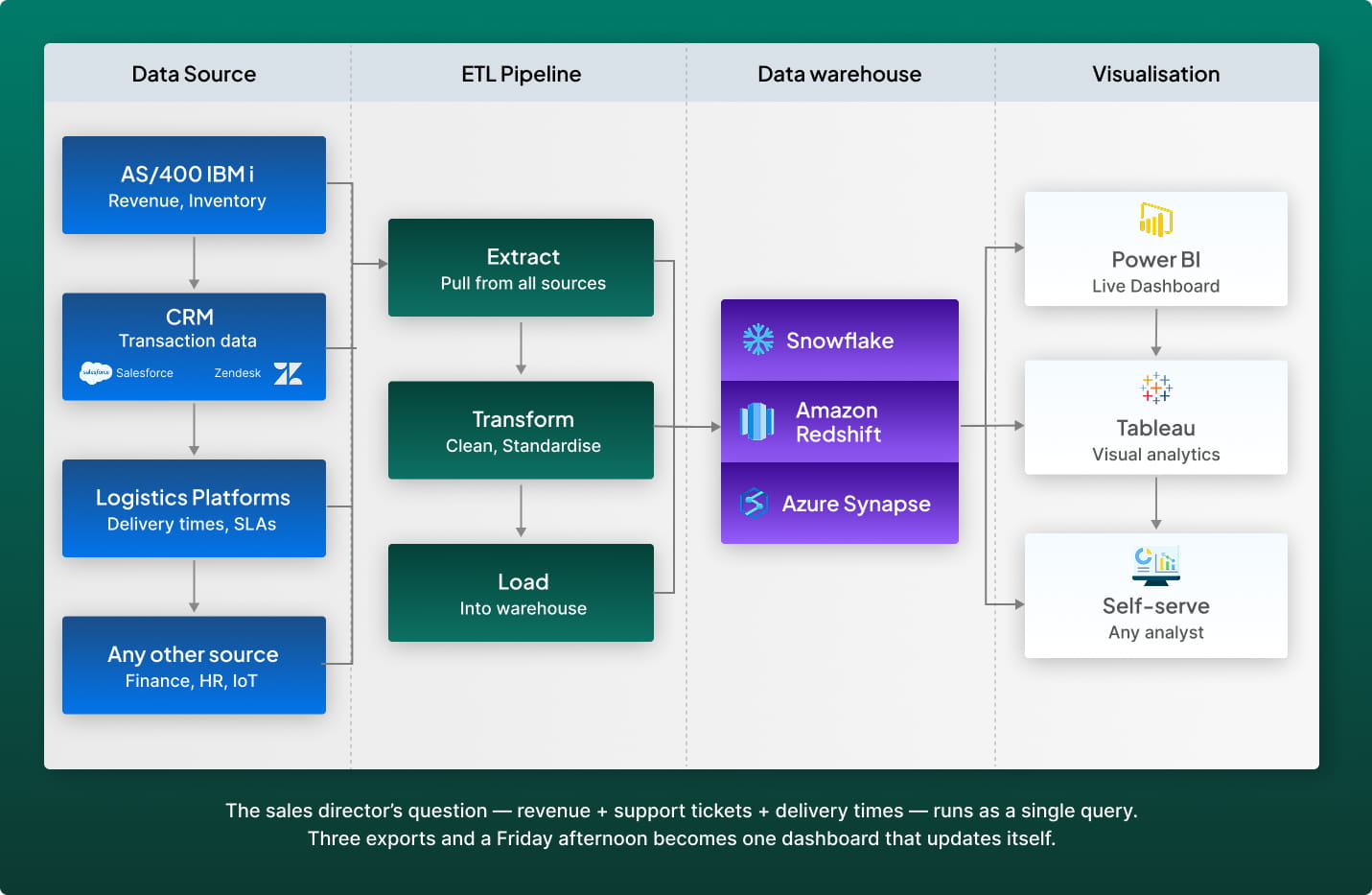Click the Data warehouse header
The image size is (1372, 895).
coord(839,74)
